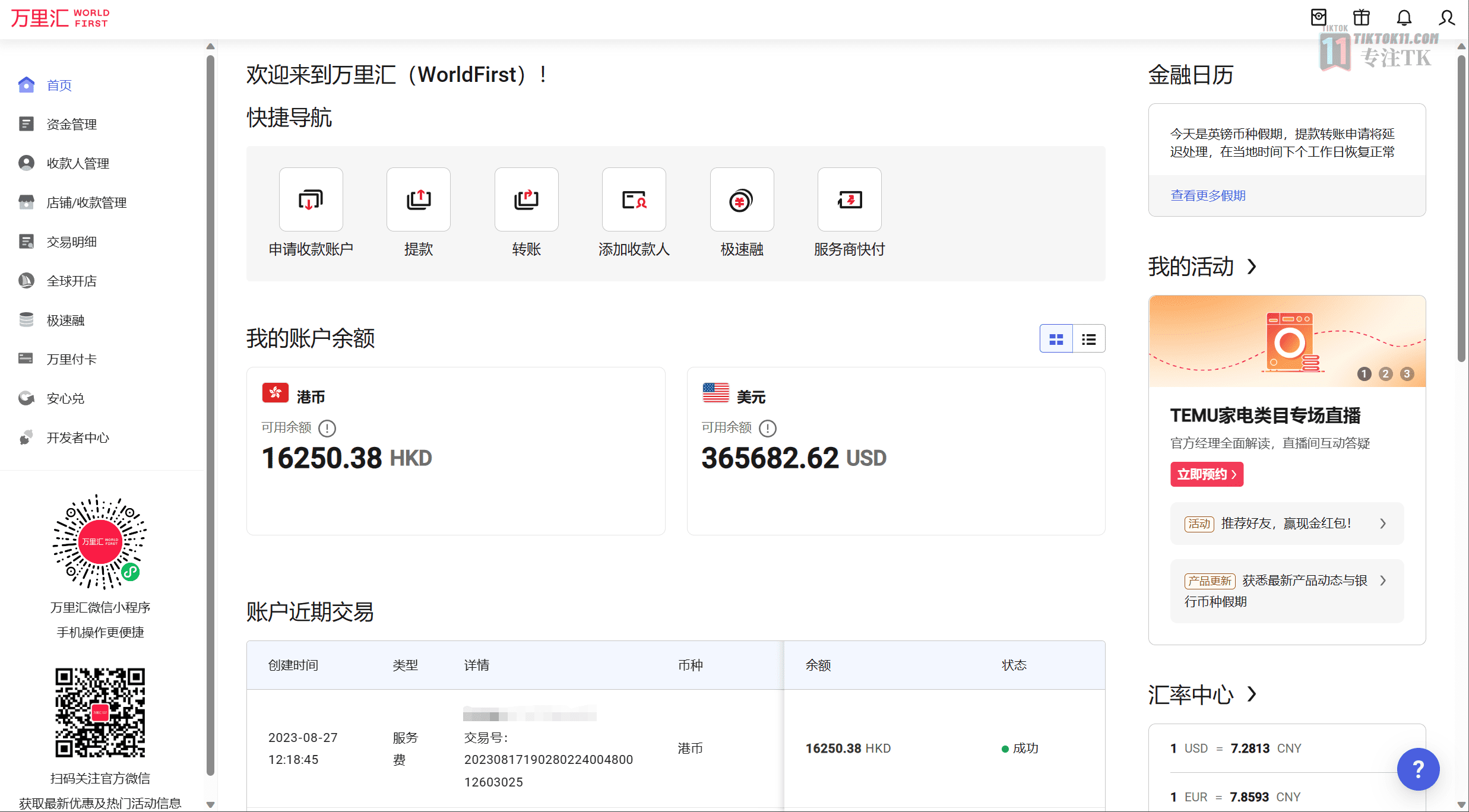1469x812 pixels.
Task: Open the WorldFirst logo home link
Action: click(60, 18)
